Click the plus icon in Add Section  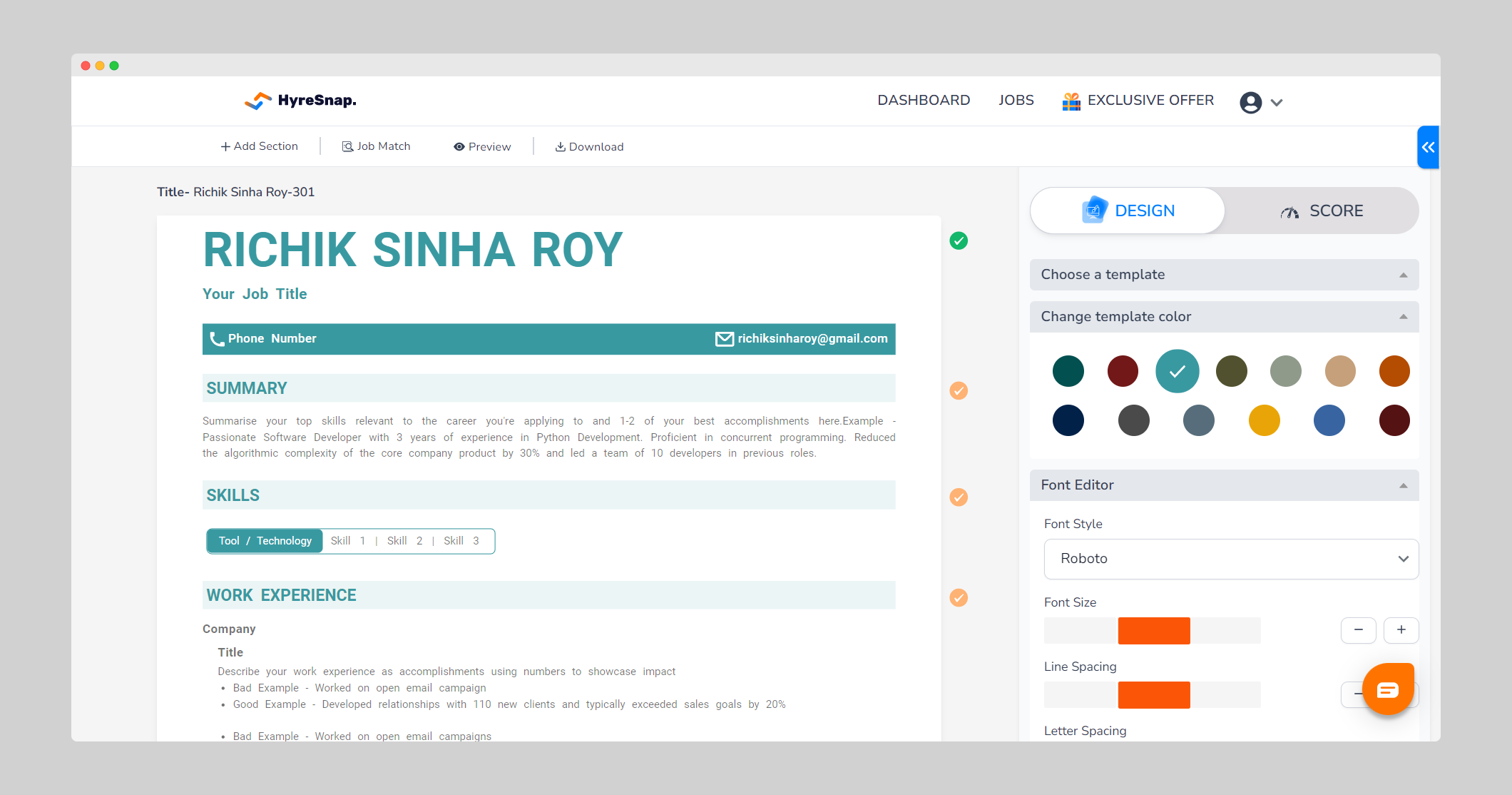(225, 147)
